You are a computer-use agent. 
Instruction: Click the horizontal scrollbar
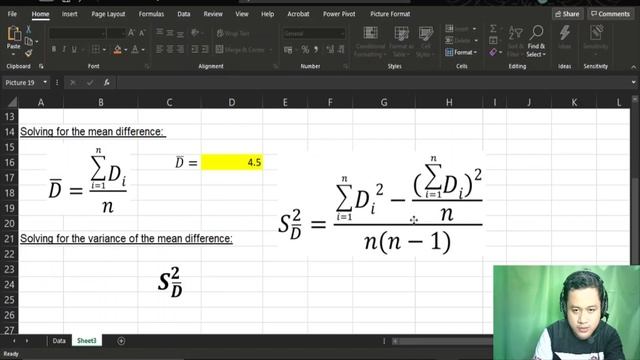click(x=443, y=341)
